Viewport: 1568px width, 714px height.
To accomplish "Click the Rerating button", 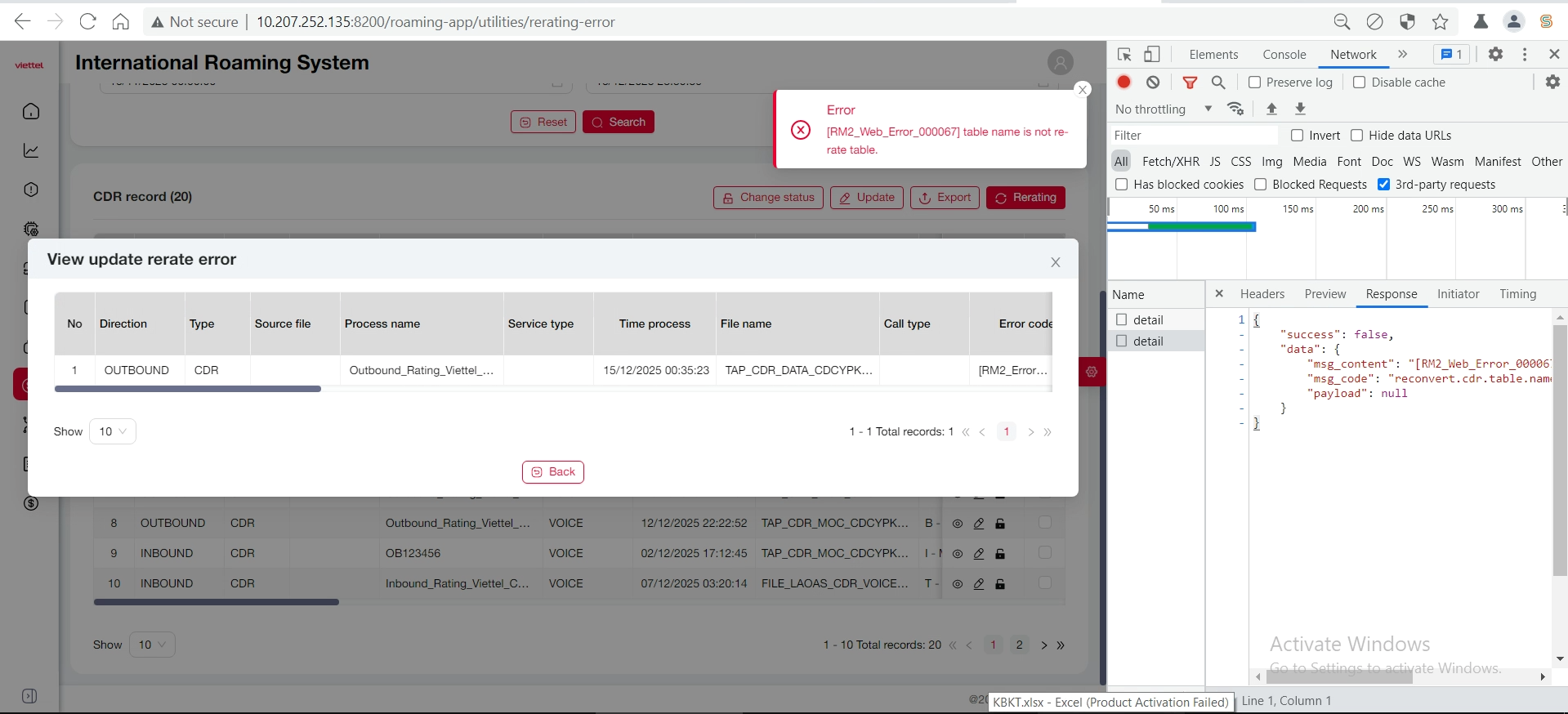I will (1025, 198).
